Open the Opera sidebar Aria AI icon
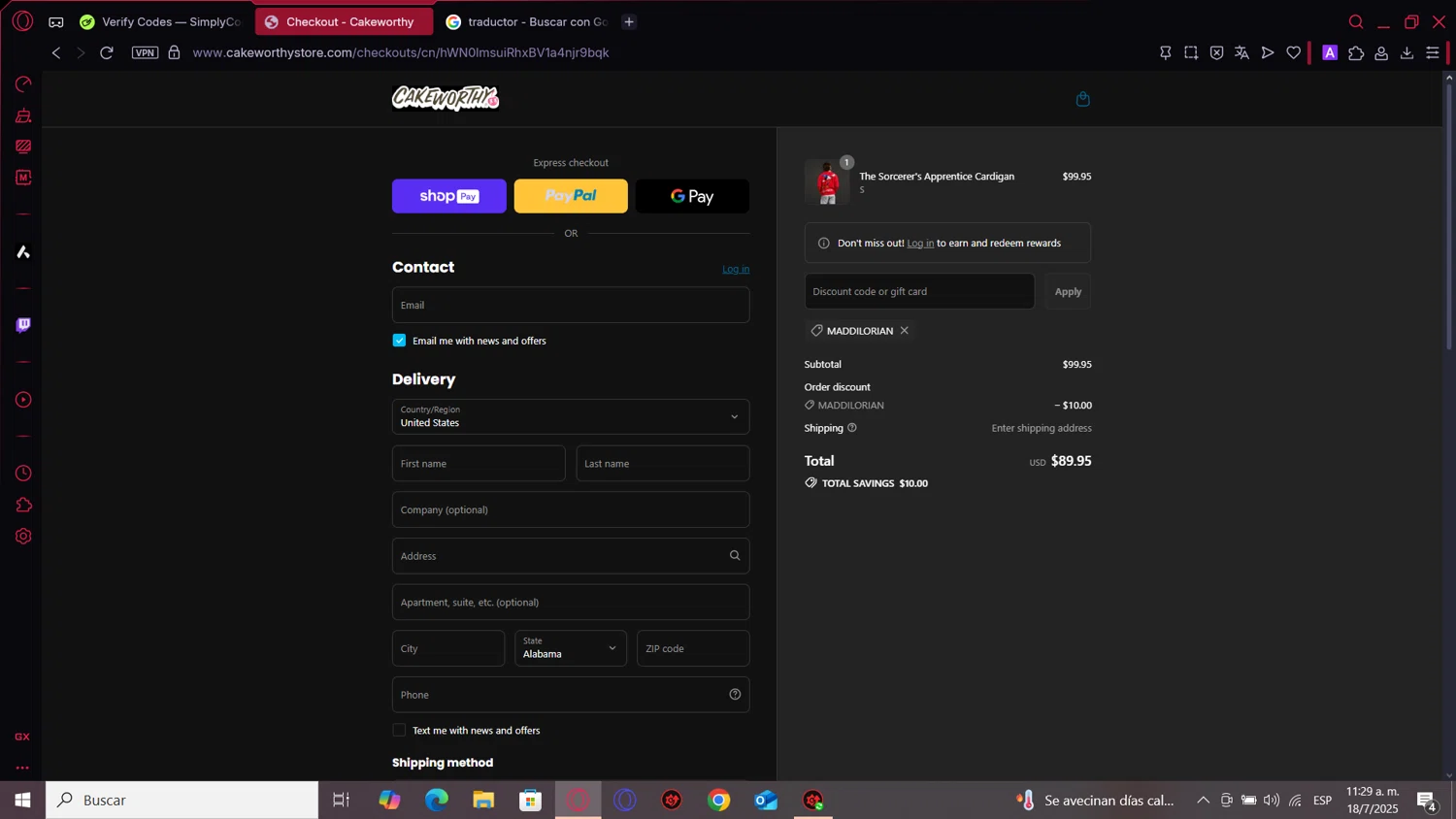Viewport: 1456px width, 819px height. coord(23,252)
